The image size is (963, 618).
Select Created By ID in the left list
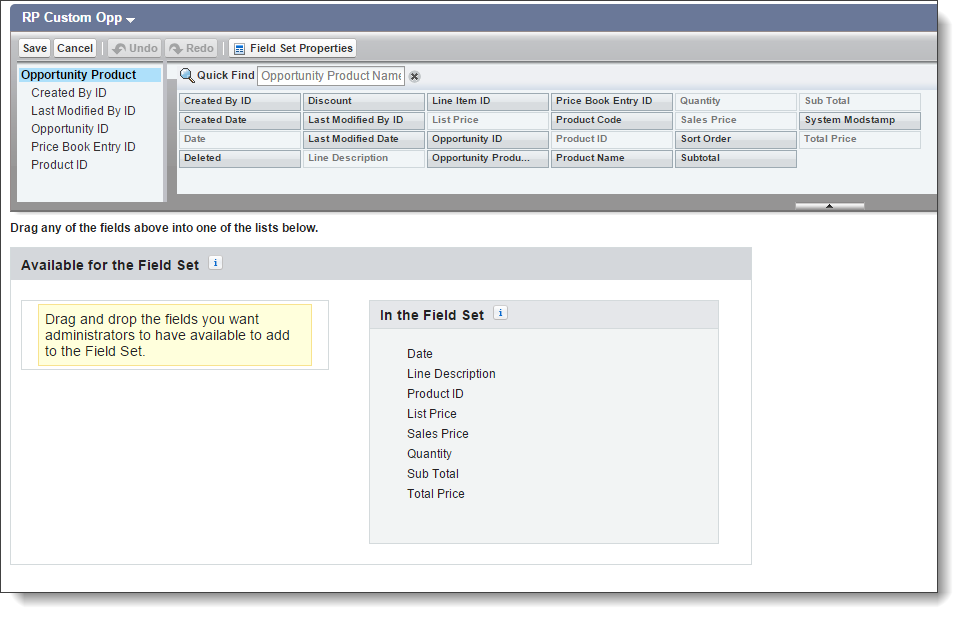tap(69, 93)
